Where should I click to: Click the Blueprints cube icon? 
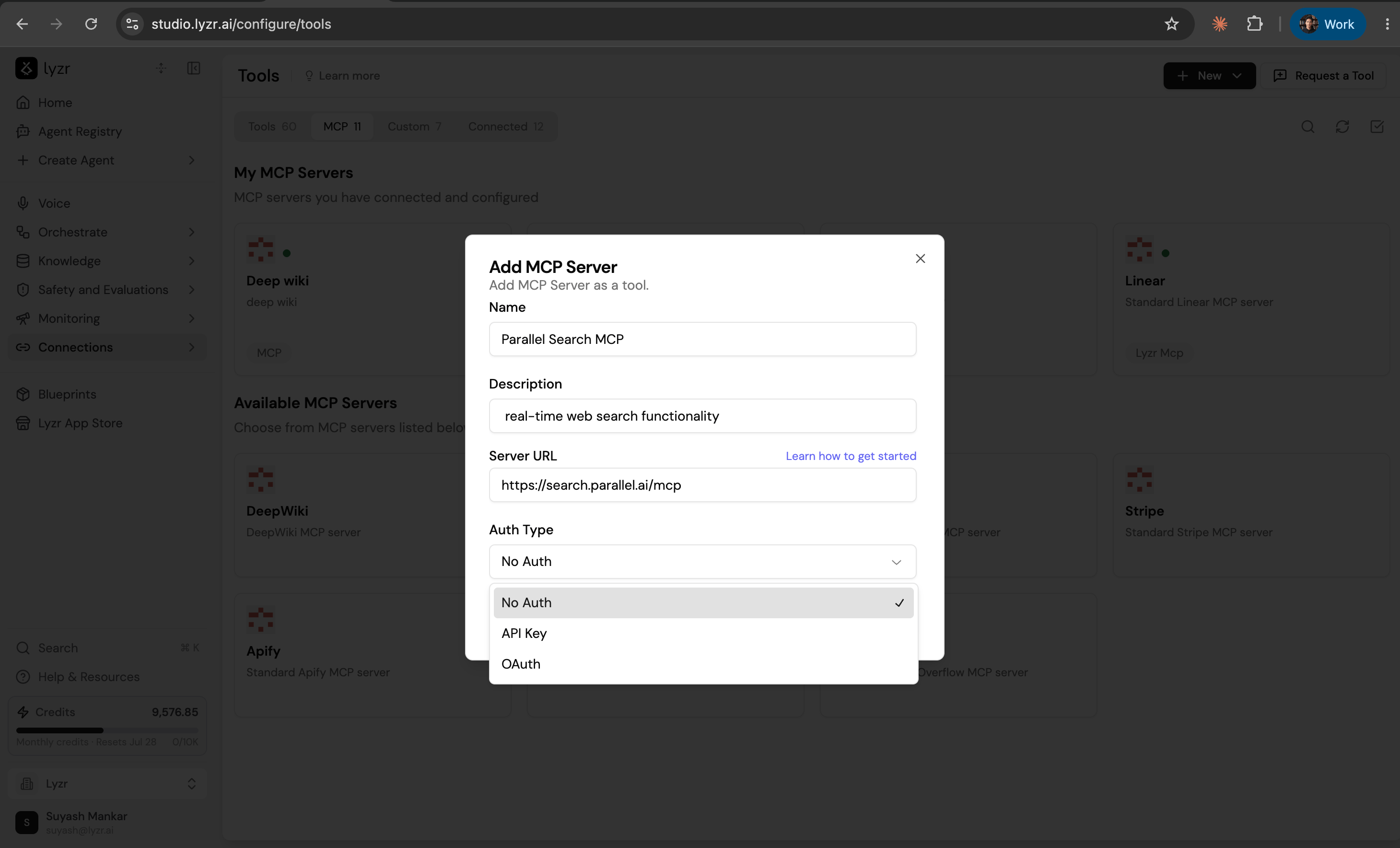click(23, 394)
